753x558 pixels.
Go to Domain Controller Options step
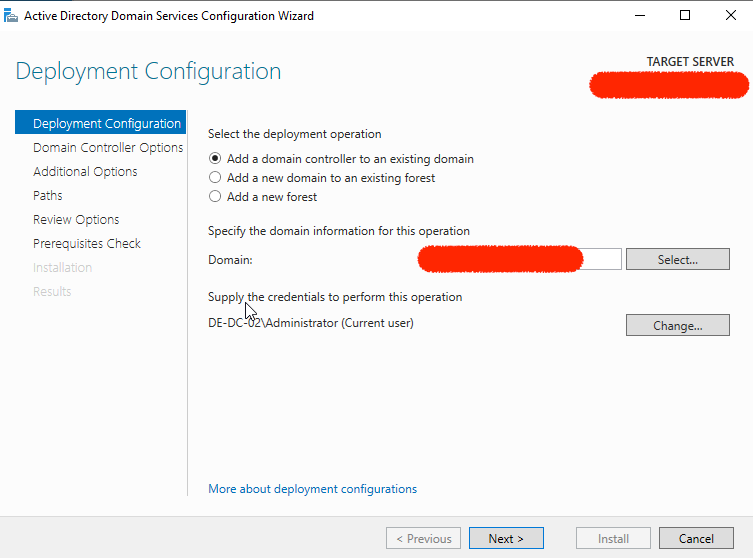pyautogui.click(x=107, y=148)
